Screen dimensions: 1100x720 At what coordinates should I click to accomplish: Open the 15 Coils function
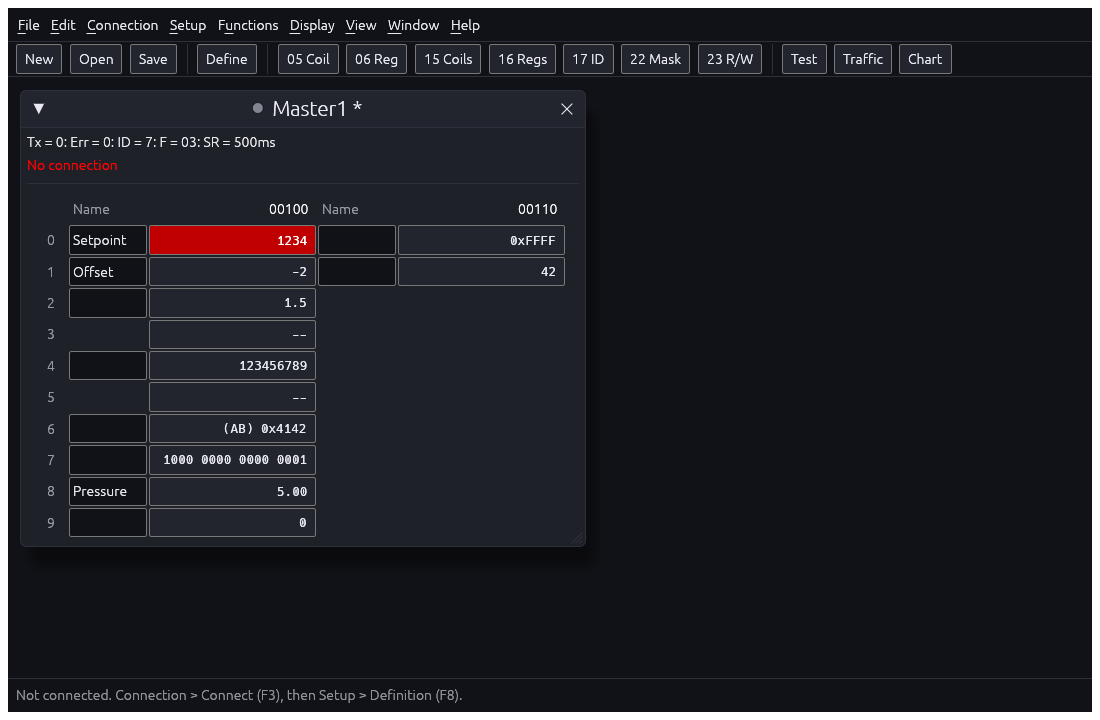click(x=448, y=59)
